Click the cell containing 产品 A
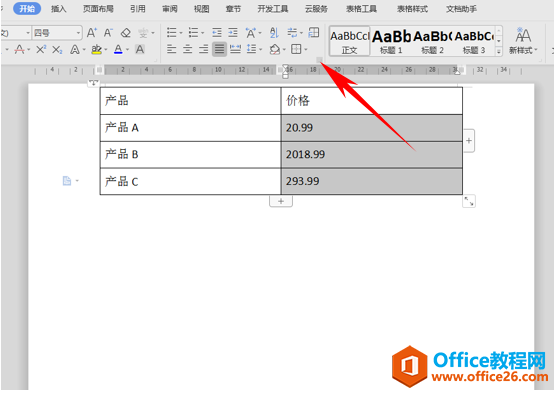Image resolution: width=555 pixels, height=394 pixels. pyautogui.click(x=190, y=128)
